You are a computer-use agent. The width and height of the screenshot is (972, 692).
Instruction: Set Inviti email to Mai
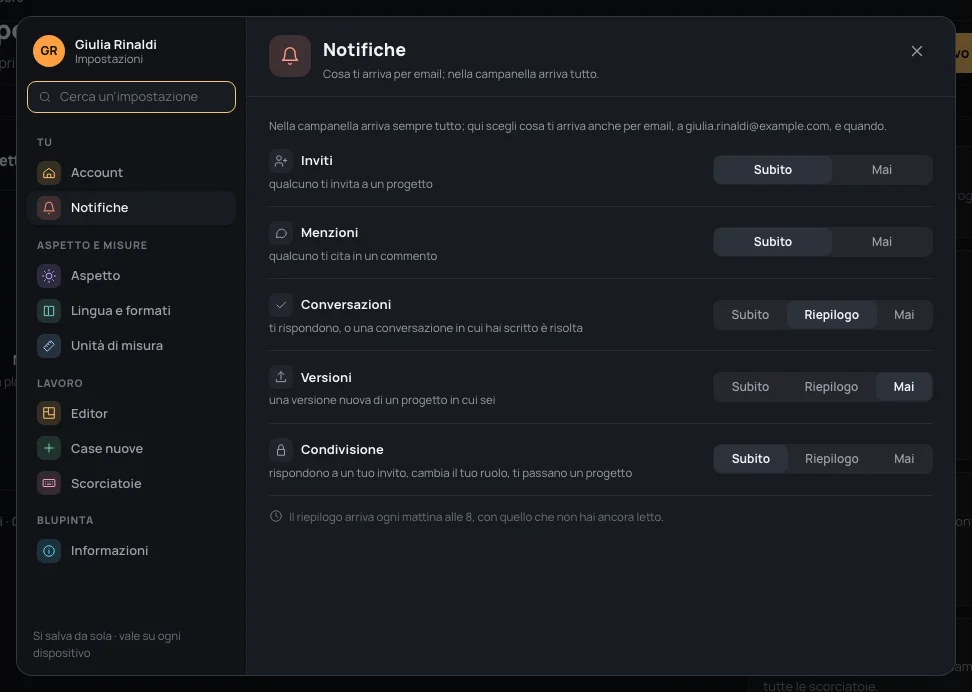point(881,170)
